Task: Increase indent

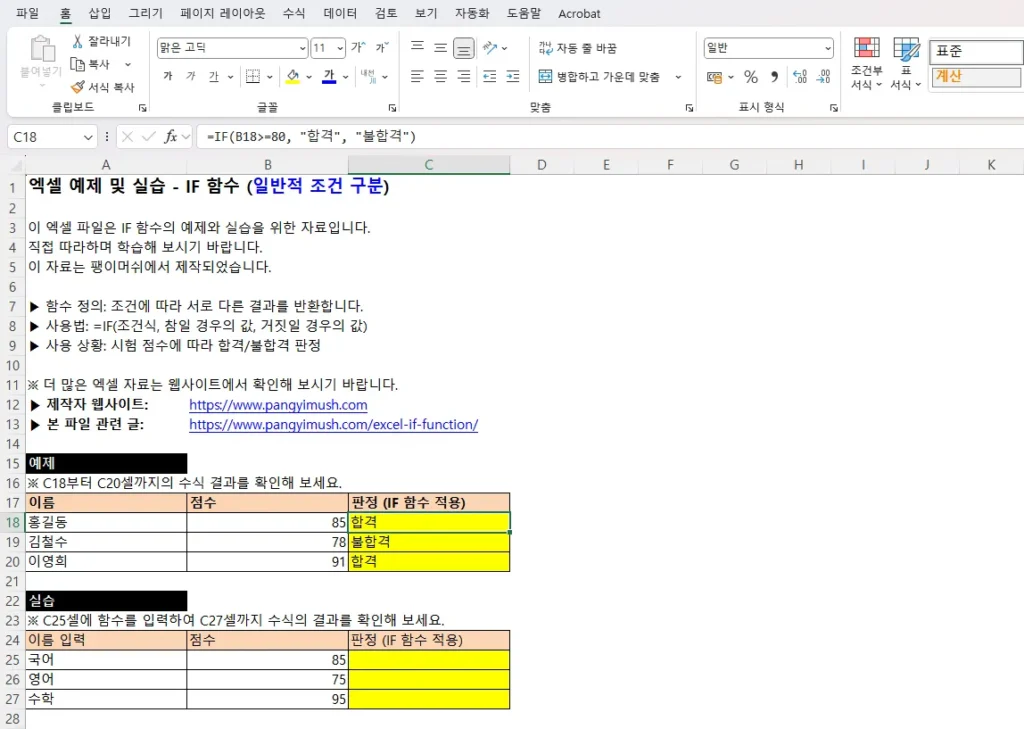Action: pyautogui.click(x=513, y=76)
